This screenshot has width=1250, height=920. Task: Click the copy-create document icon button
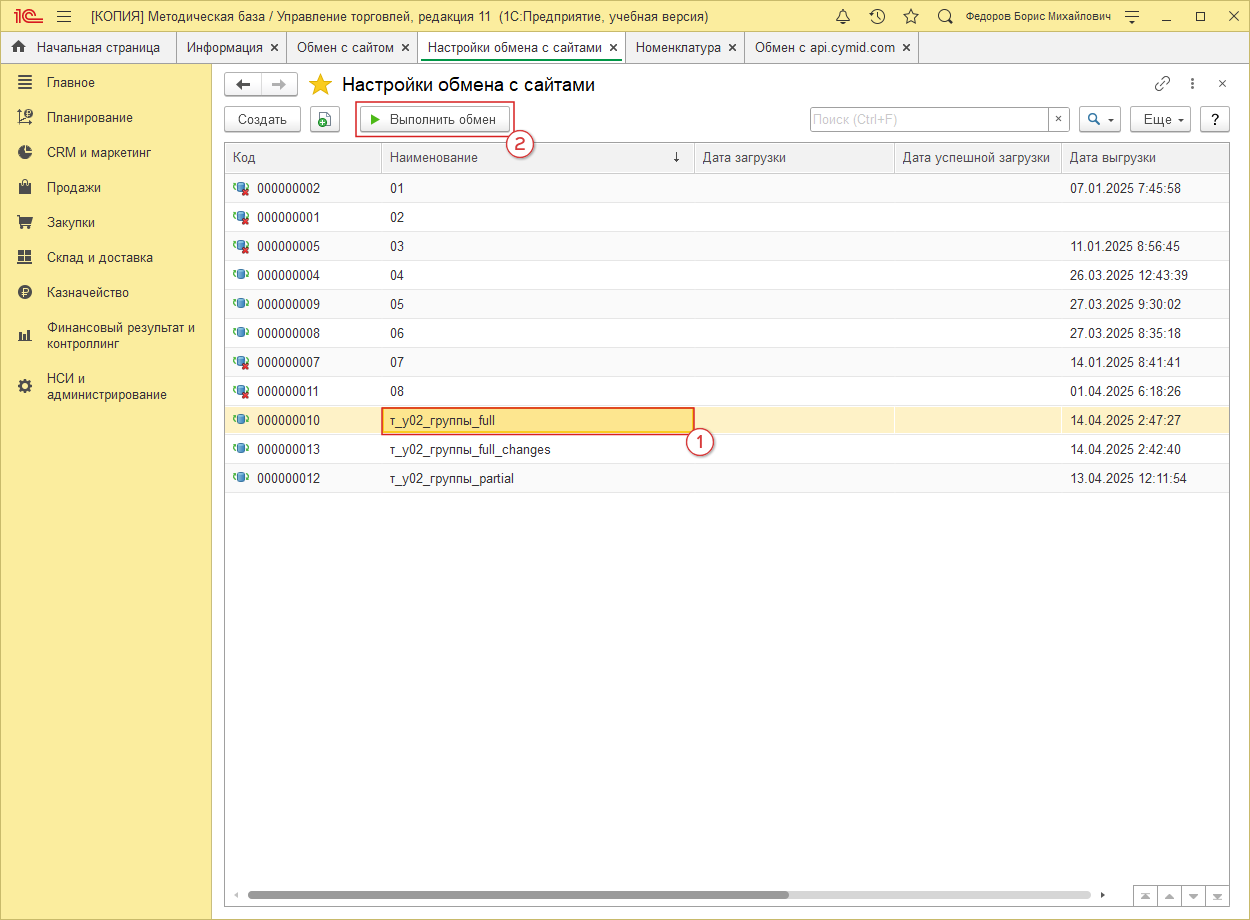pos(324,120)
